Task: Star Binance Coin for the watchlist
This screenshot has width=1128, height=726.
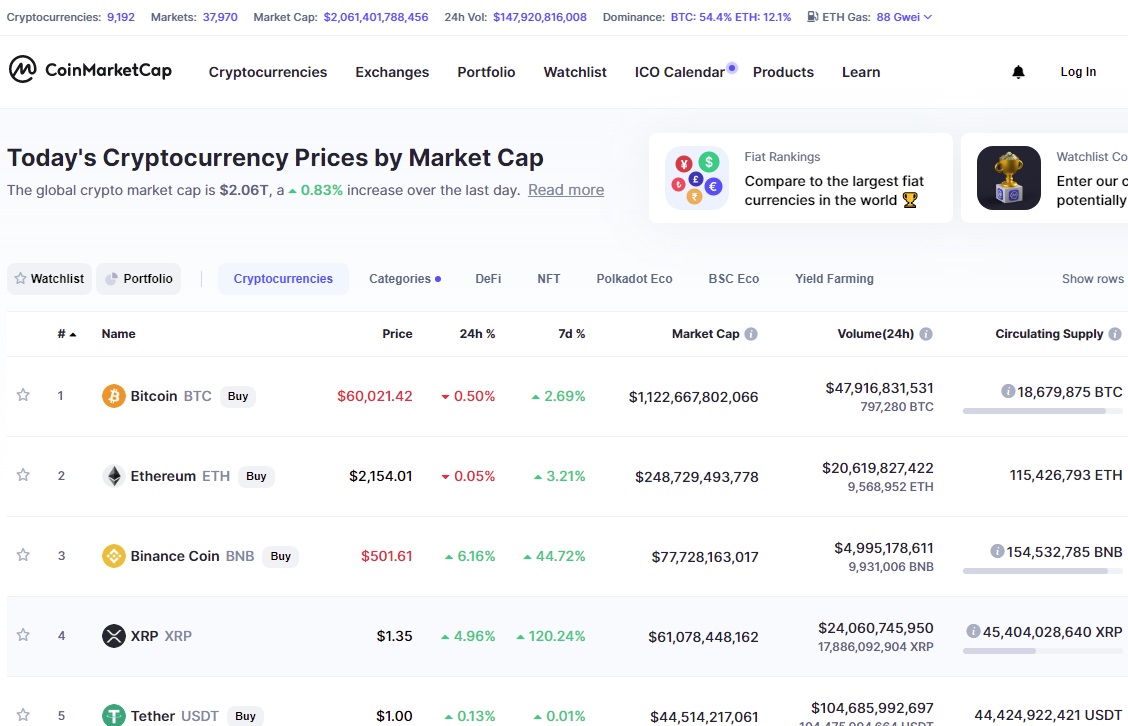Action: (x=23, y=554)
